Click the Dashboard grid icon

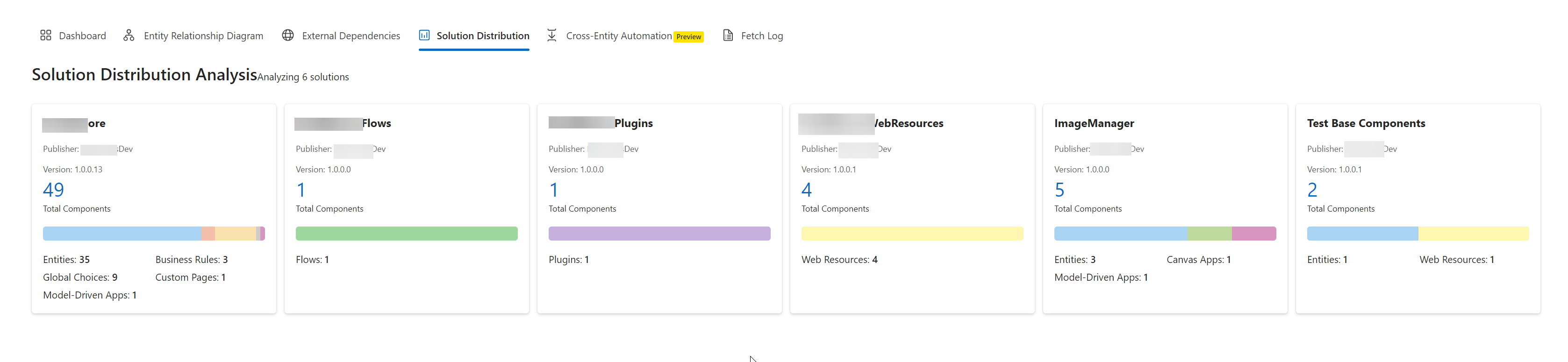[46, 35]
